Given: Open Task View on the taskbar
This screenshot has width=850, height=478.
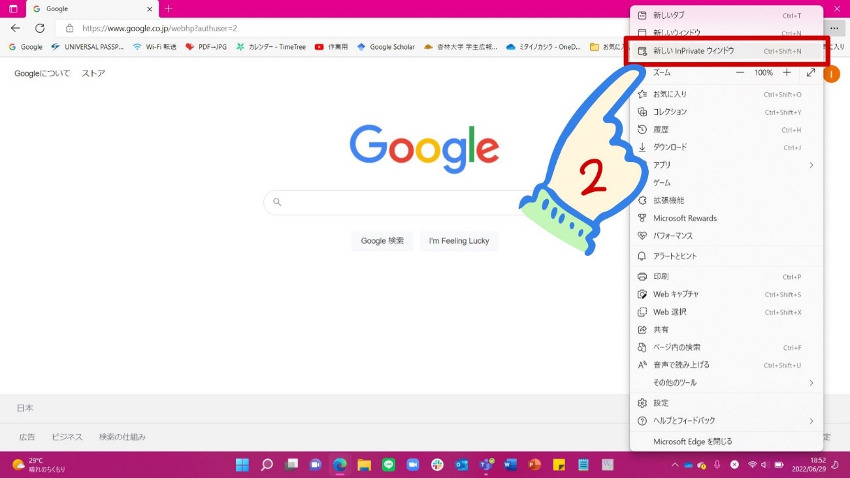Looking at the screenshot, I should tap(291, 465).
